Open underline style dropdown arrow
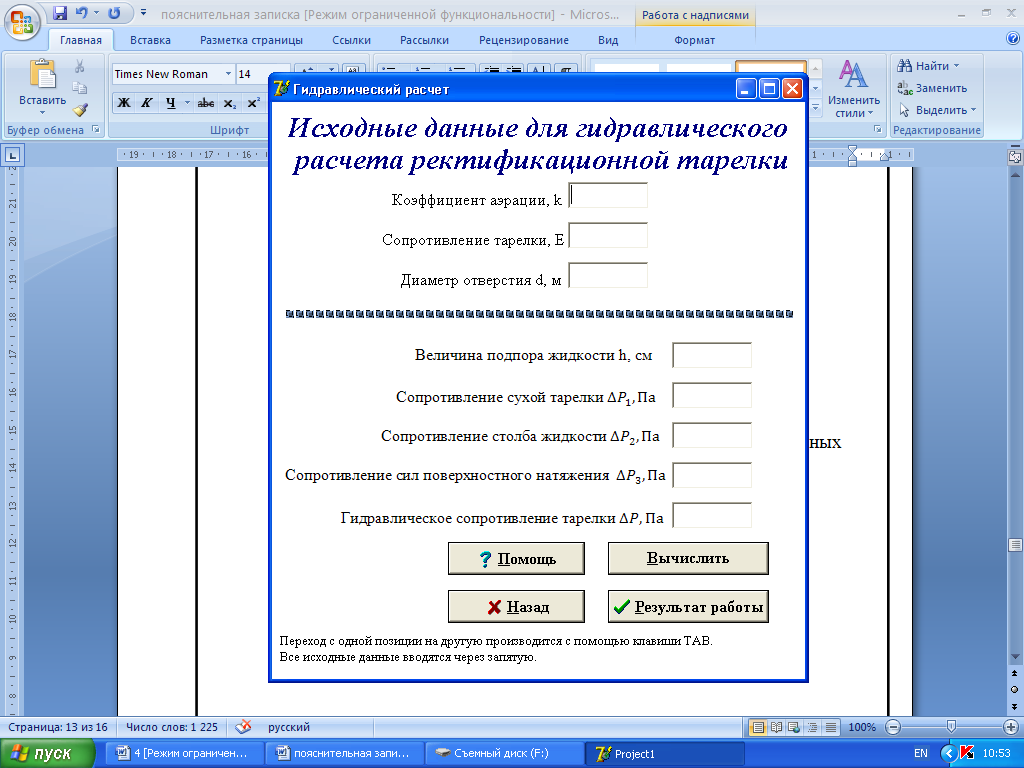1024x768 pixels. pos(187,103)
